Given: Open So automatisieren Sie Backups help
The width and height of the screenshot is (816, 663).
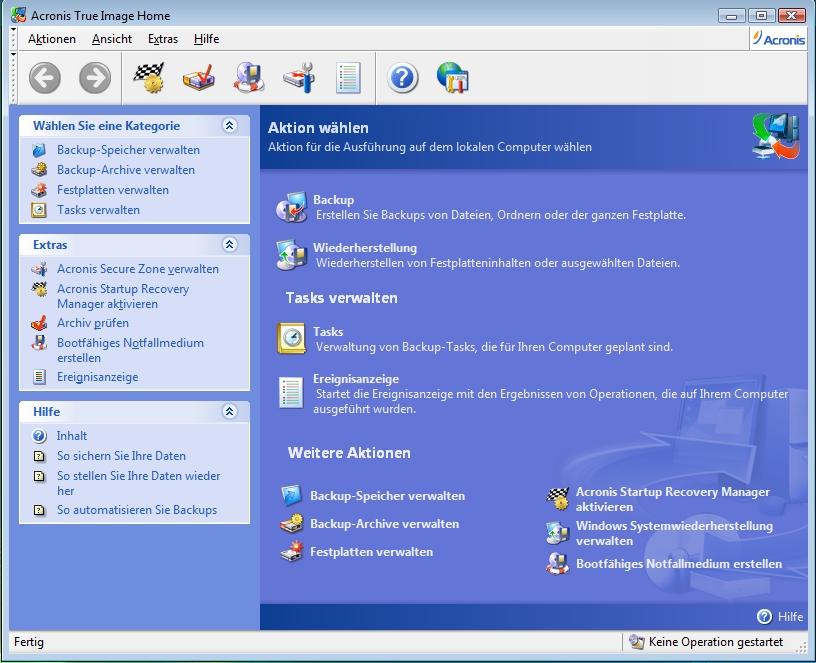Looking at the screenshot, I should (x=137, y=510).
